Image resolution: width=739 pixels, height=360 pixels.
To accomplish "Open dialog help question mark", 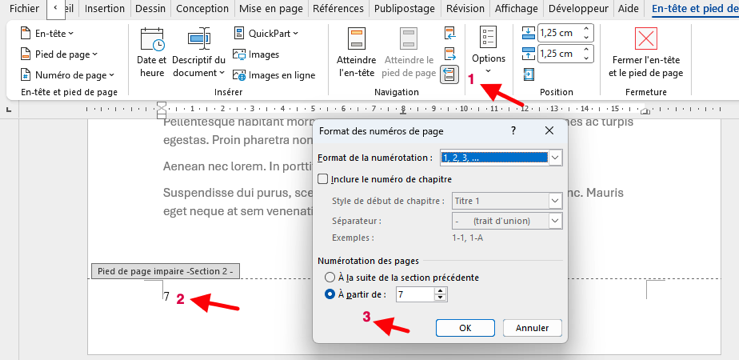I will click(513, 131).
